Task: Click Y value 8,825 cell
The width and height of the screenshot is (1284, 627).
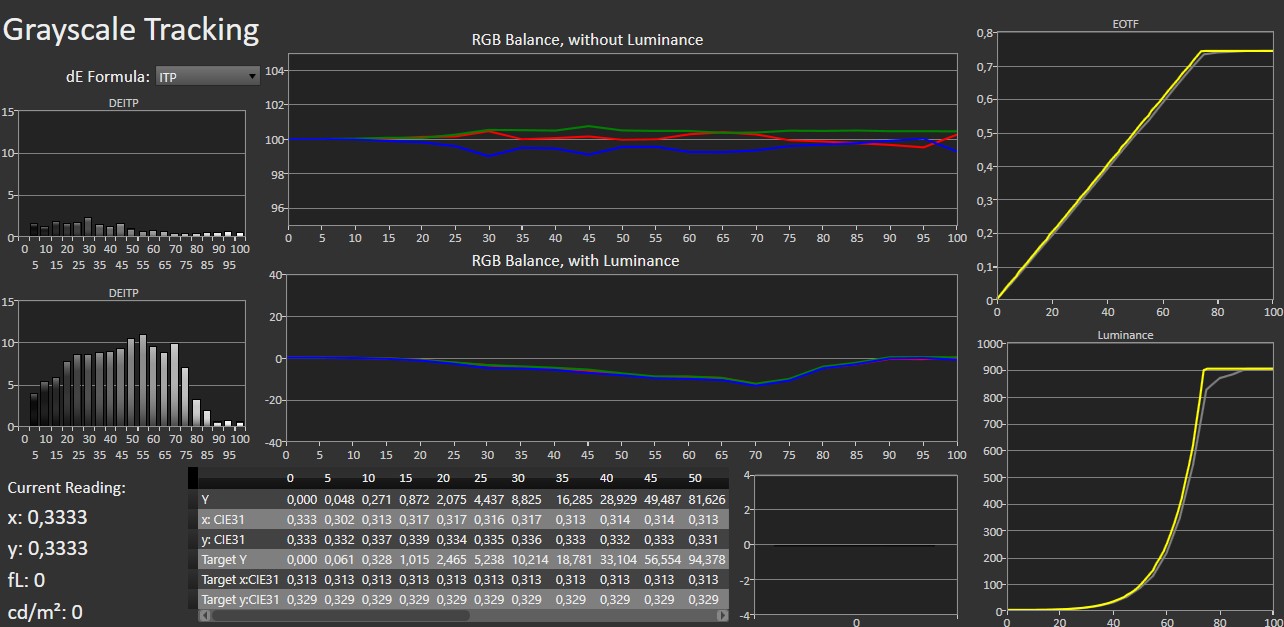Action: coord(526,499)
